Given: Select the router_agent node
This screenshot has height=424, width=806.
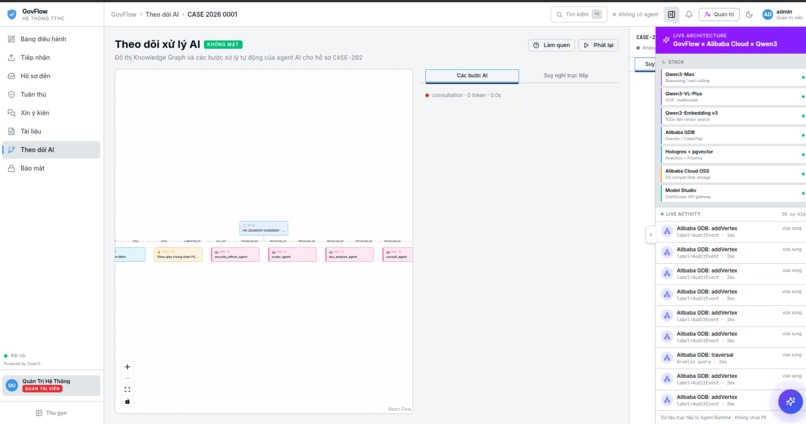Looking at the screenshot, I should pos(292,254).
